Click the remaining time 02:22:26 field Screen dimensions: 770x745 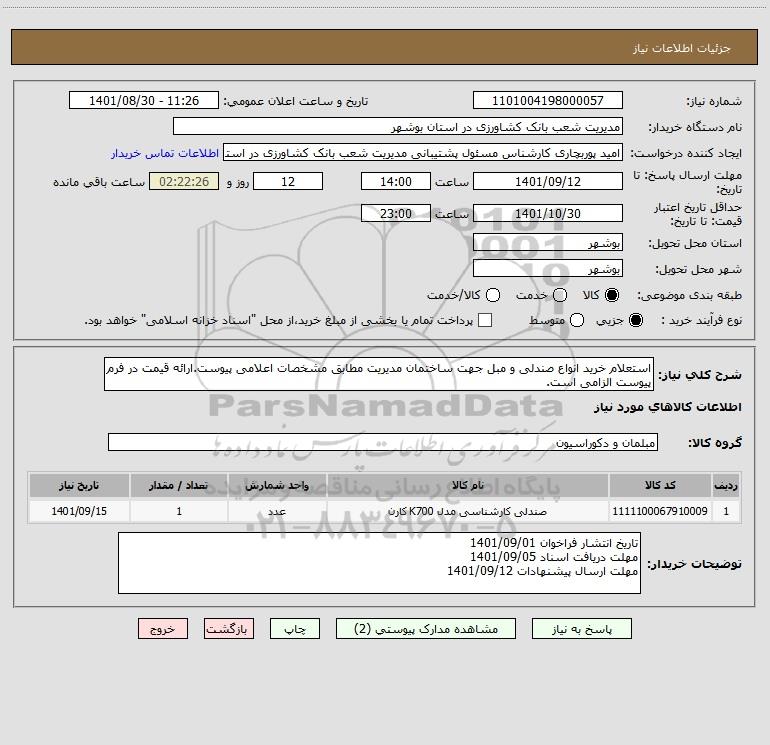click(x=184, y=181)
